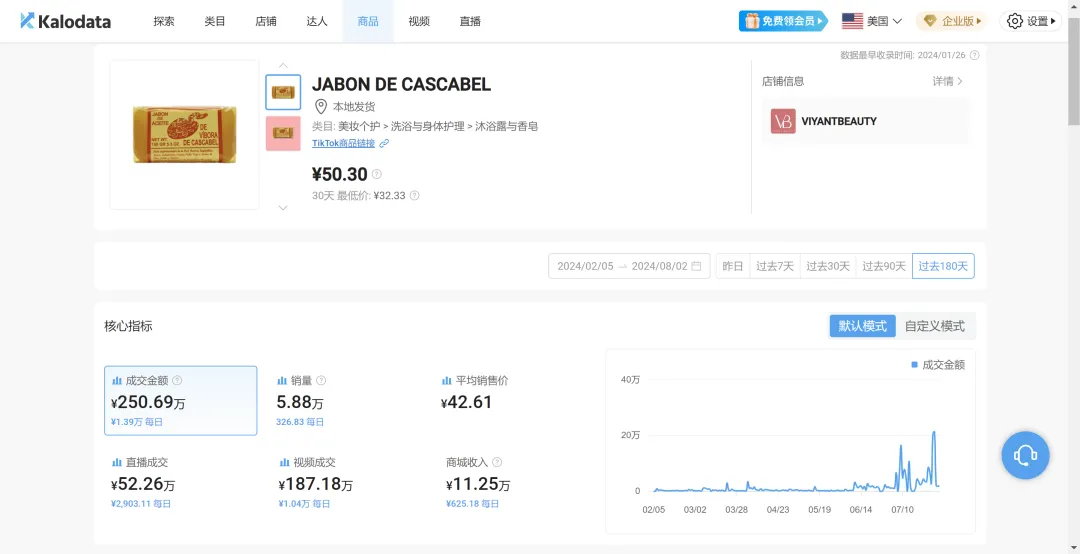Screen dimensions: 1080x554
Task: Click the Kalodata logo icon
Action: point(27,21)
